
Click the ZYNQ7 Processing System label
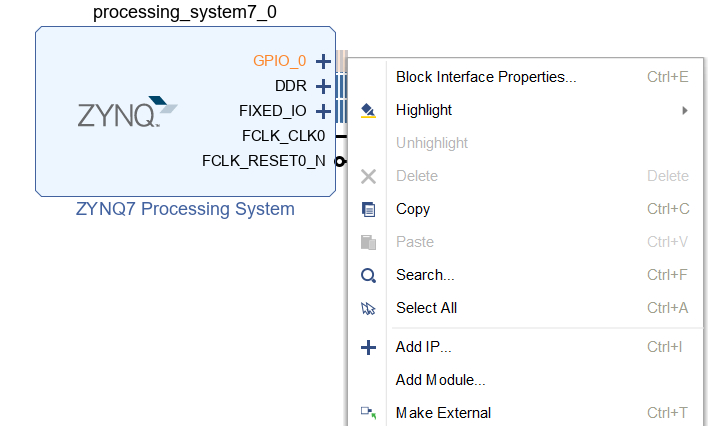click(185, 209)
